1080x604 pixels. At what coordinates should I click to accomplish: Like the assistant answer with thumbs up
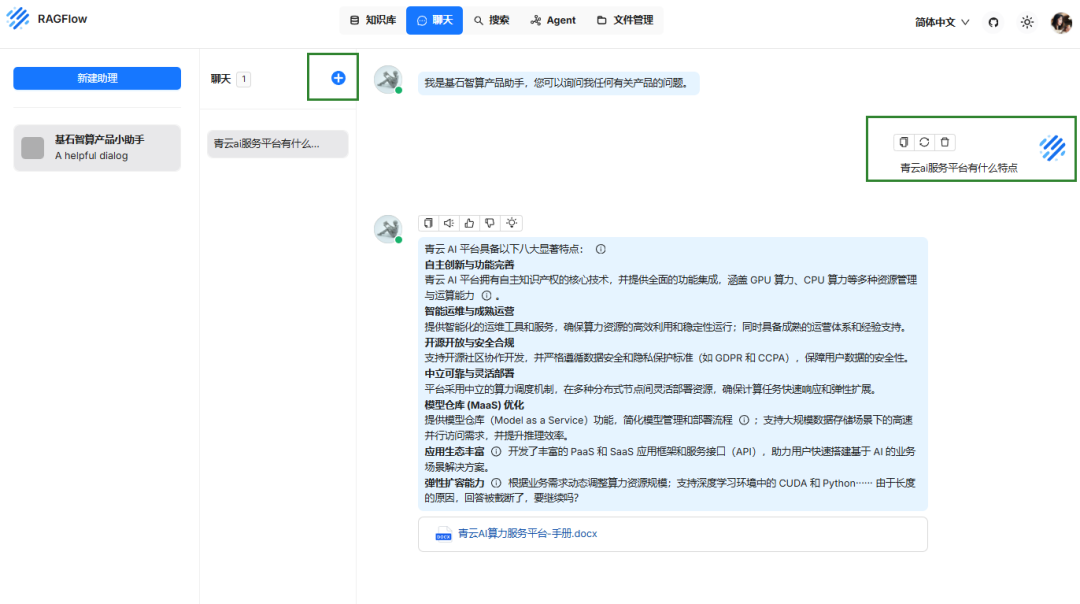[469, 222]
